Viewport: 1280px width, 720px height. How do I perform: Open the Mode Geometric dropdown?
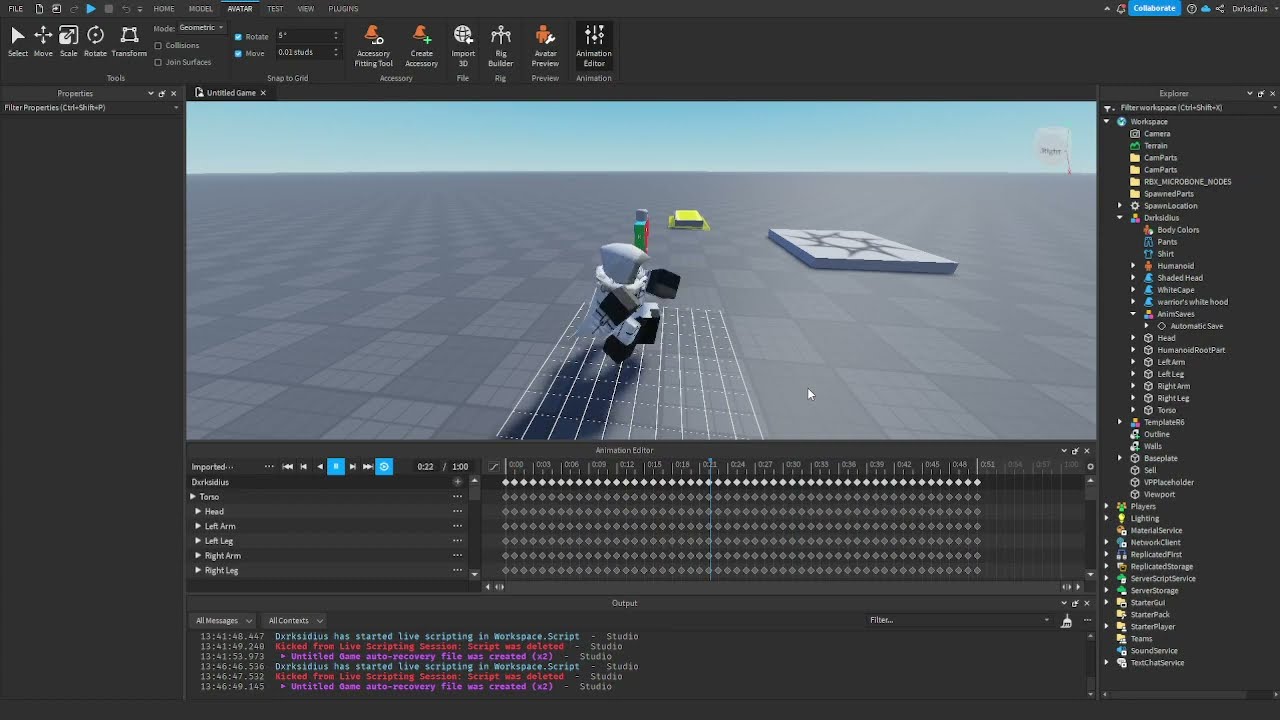(201, 28)
